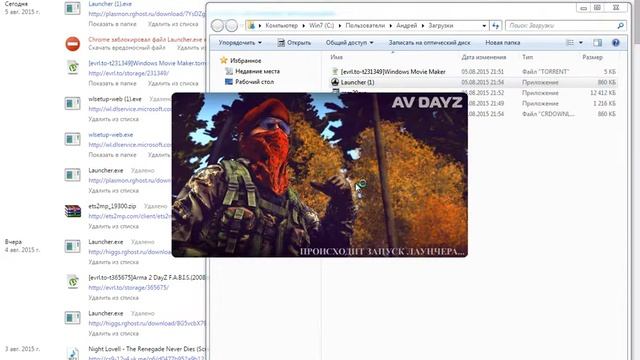Click the Недавние места icon in Explorer

click(x=229, y=71)
